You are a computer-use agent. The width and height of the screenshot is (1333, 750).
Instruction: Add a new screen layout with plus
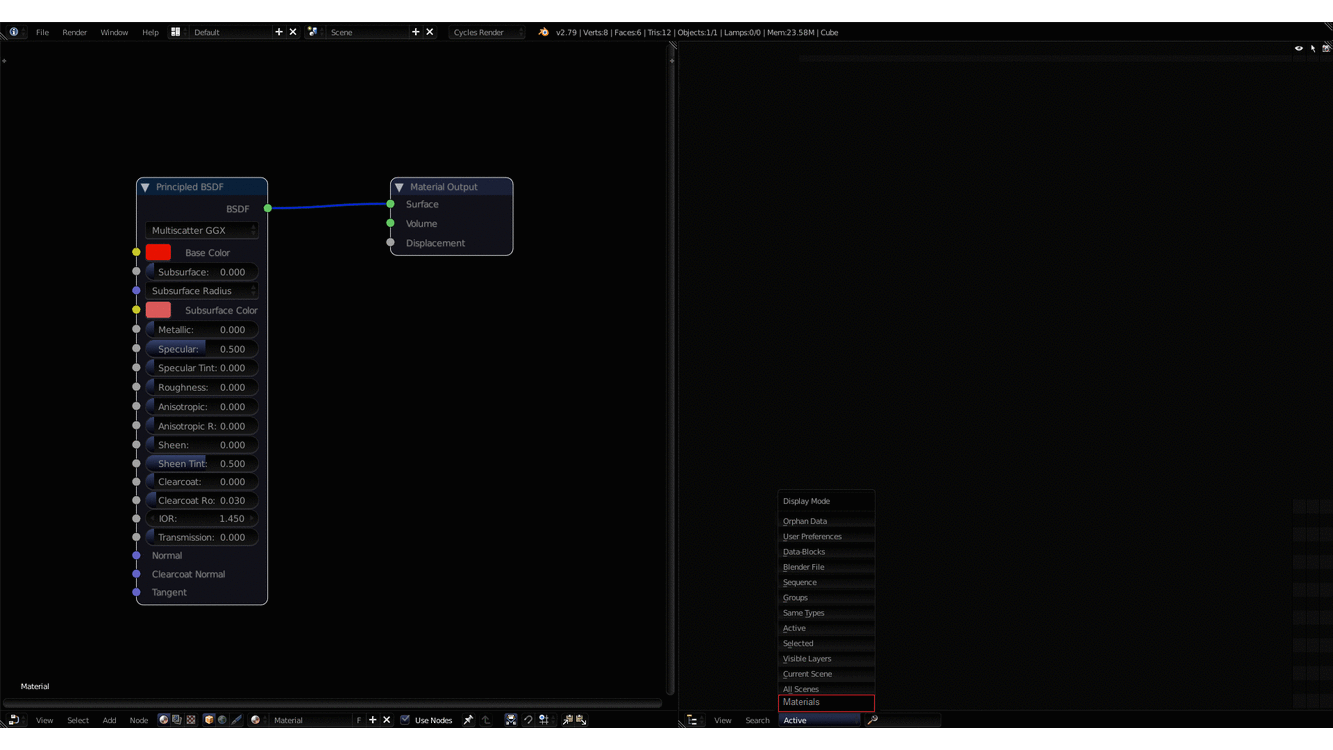279,32
